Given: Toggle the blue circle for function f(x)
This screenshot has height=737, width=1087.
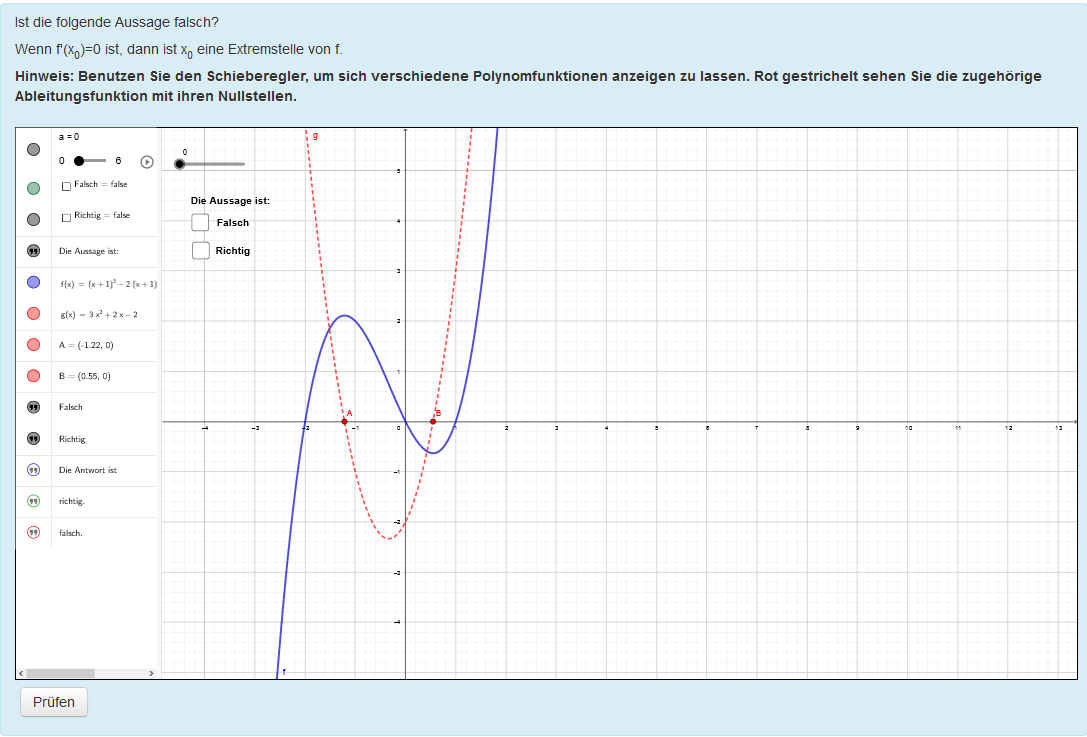Looking at the screenshot, I should click(34, 283).
